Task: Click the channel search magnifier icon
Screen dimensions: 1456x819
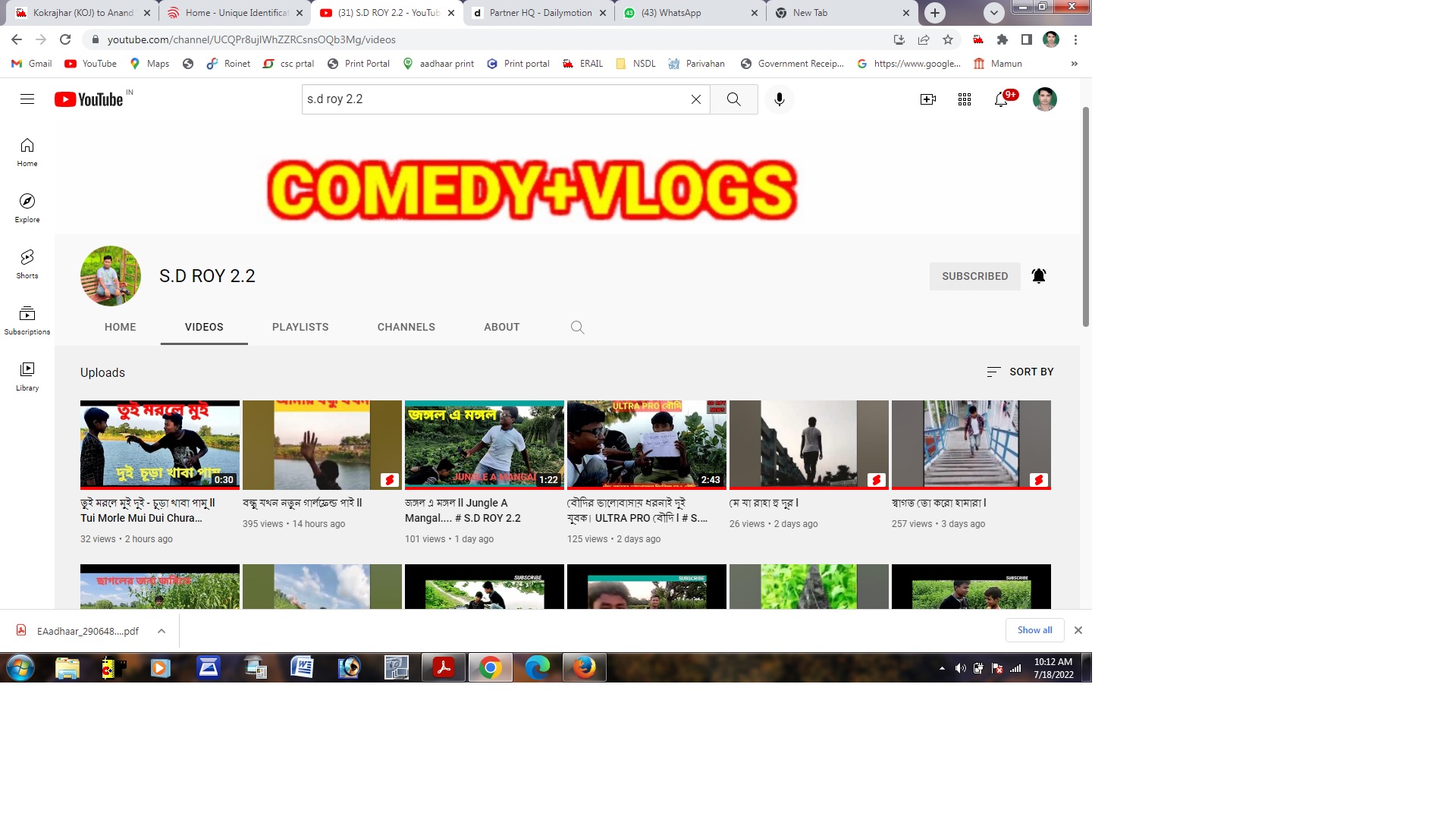Action: pyautogui.click(x=577, y=327)
